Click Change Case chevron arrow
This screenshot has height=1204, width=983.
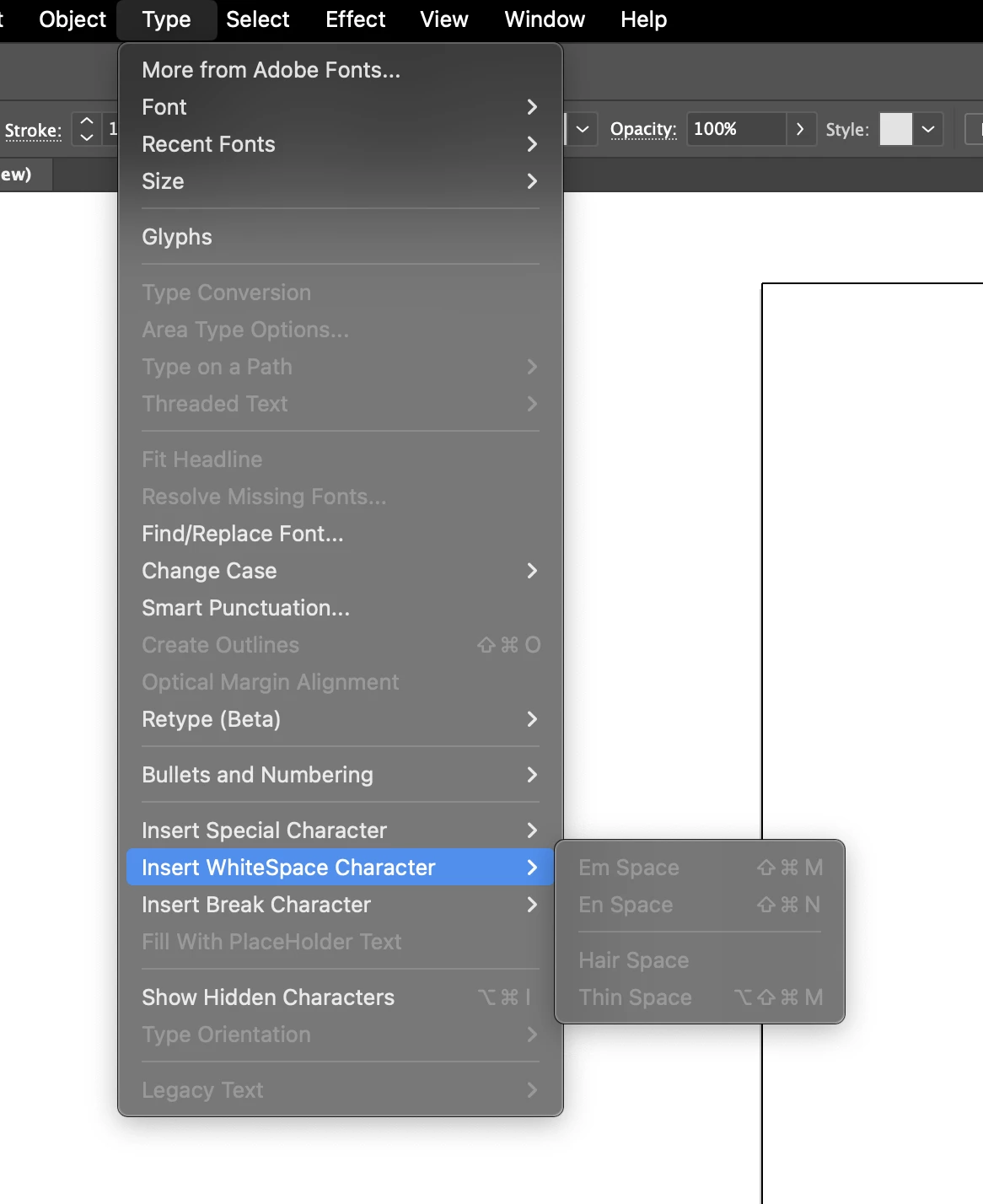[x=532, y=571]
